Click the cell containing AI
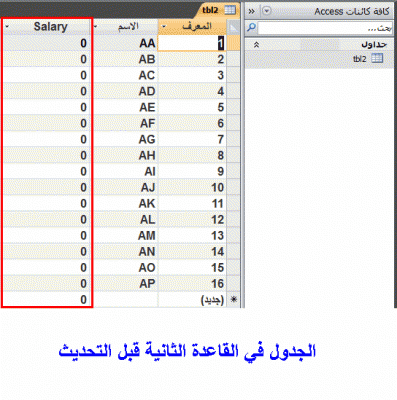Screen dimensions: 397x400 [x=125, y=171]
